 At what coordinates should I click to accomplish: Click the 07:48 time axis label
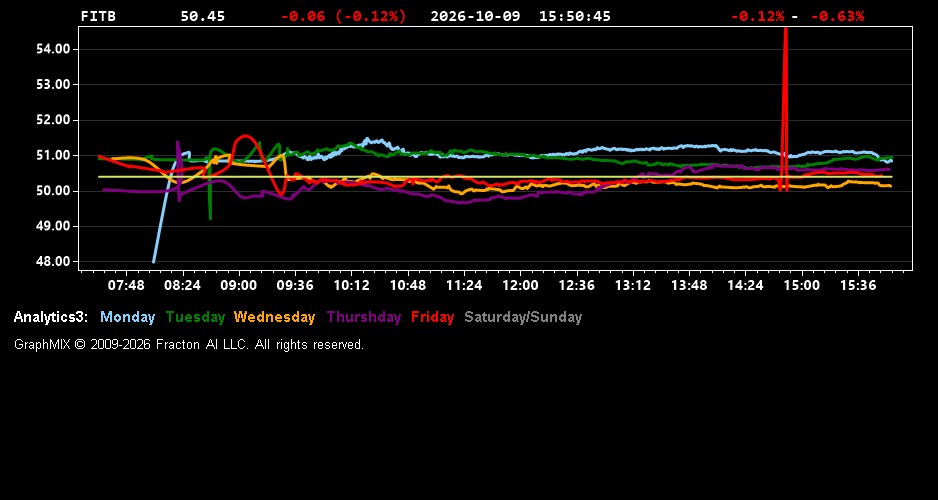coord(126,286)
